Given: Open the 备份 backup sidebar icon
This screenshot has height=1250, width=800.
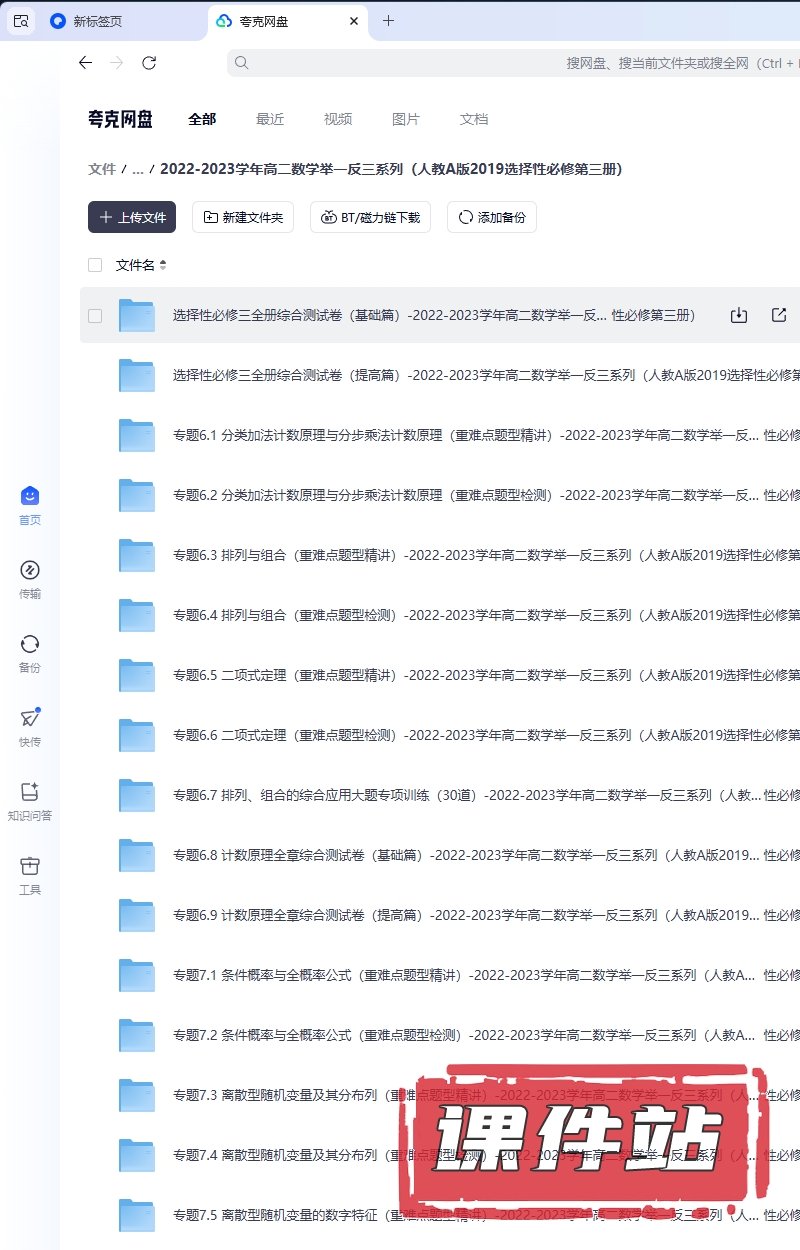Looking at the screenshot, I should point(29,645).
